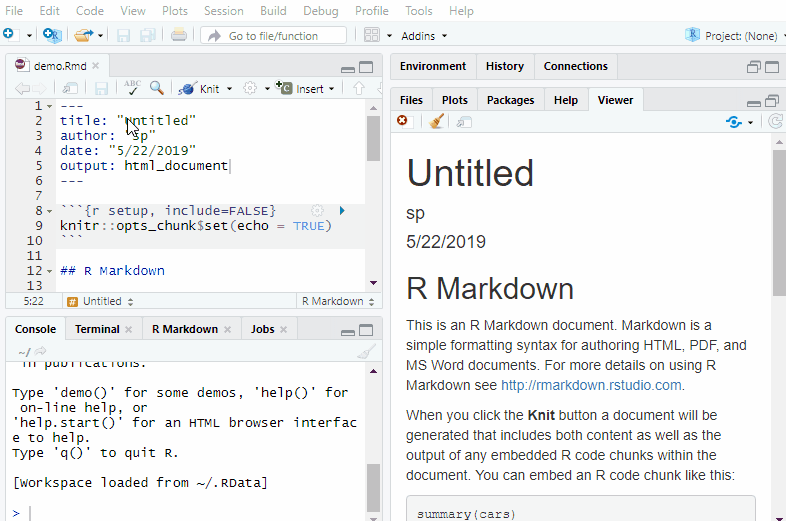Expand the recent files dropdown arrow

click(x=100, y=36)
